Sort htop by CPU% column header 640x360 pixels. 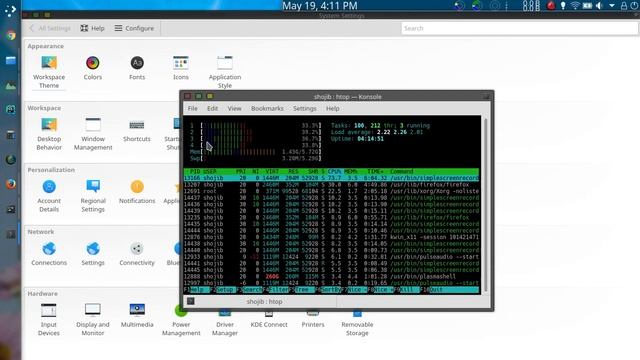tap(335, 171)
